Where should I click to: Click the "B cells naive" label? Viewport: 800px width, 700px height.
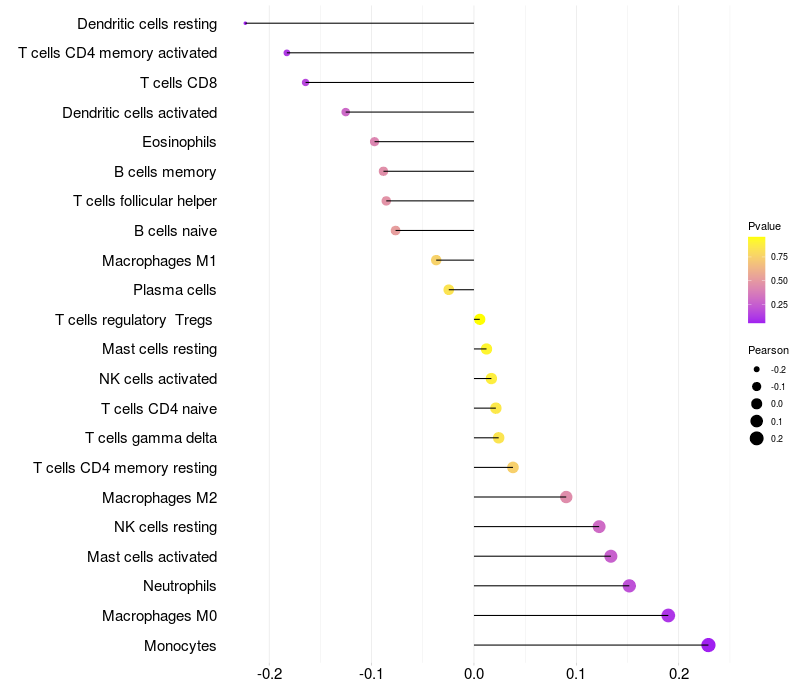tap(175, 231)
